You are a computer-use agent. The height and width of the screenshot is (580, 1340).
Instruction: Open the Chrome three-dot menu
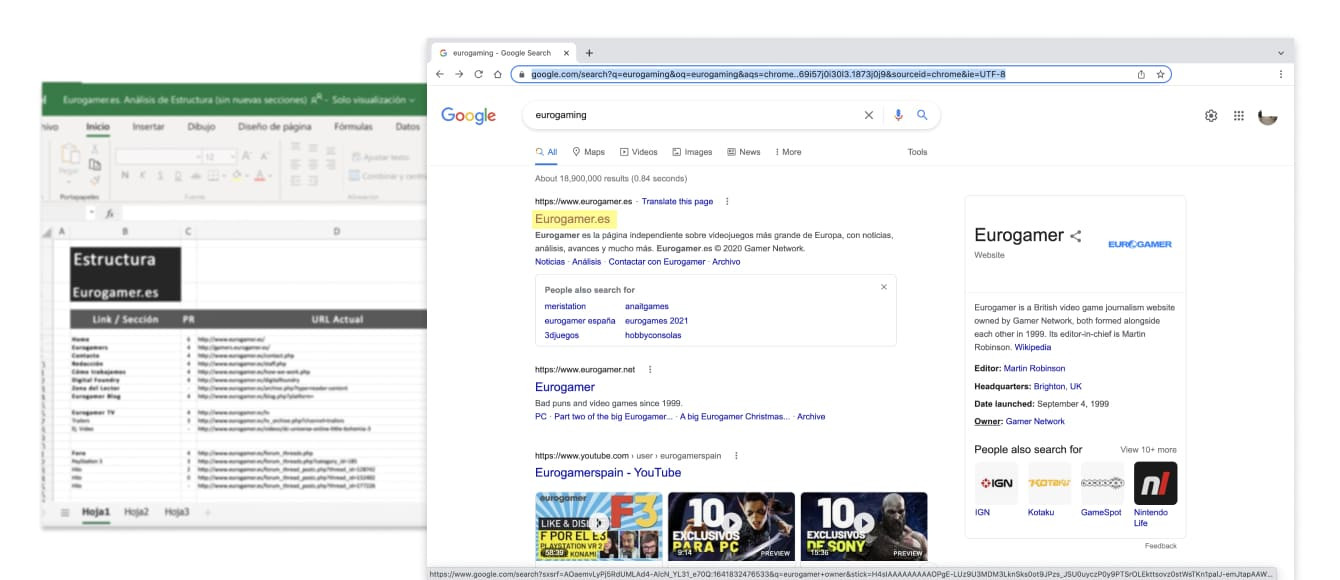[x=1281, y=74]
